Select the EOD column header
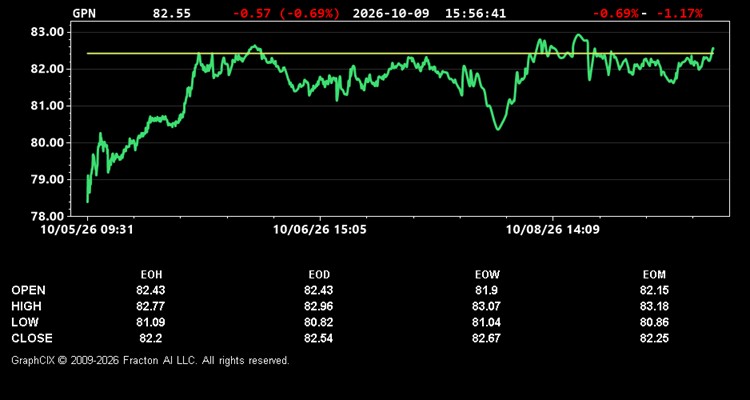The height and width of the screenshot is (400, 750). pyautogui.click(x=319, y=275)
